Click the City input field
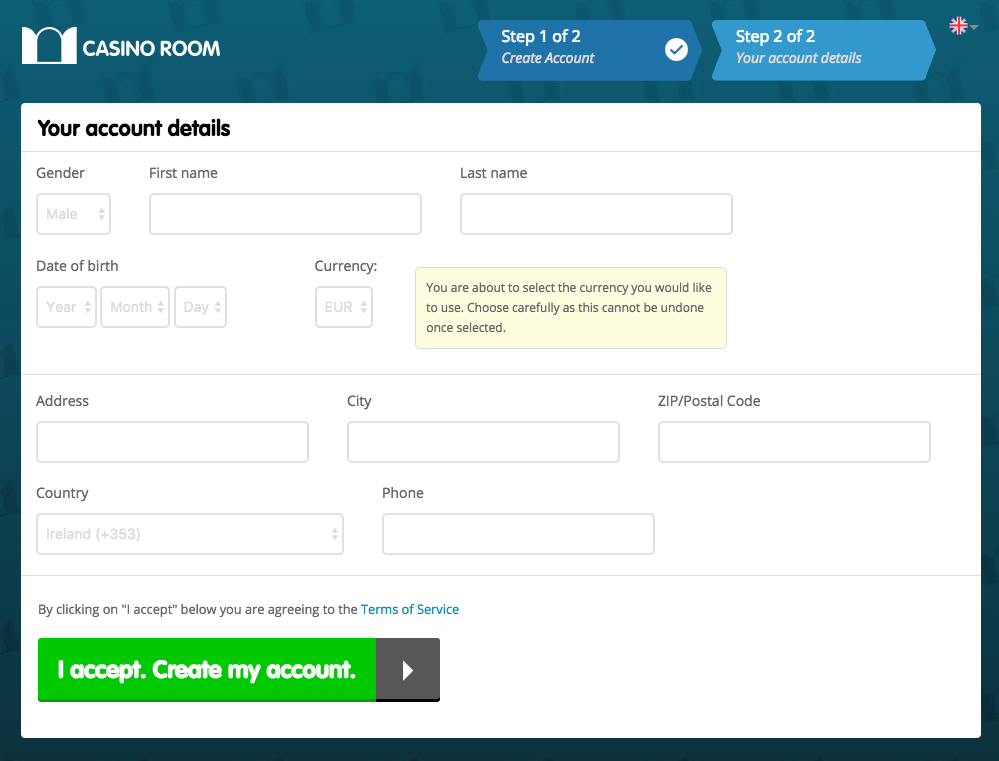 coord(483,442)
